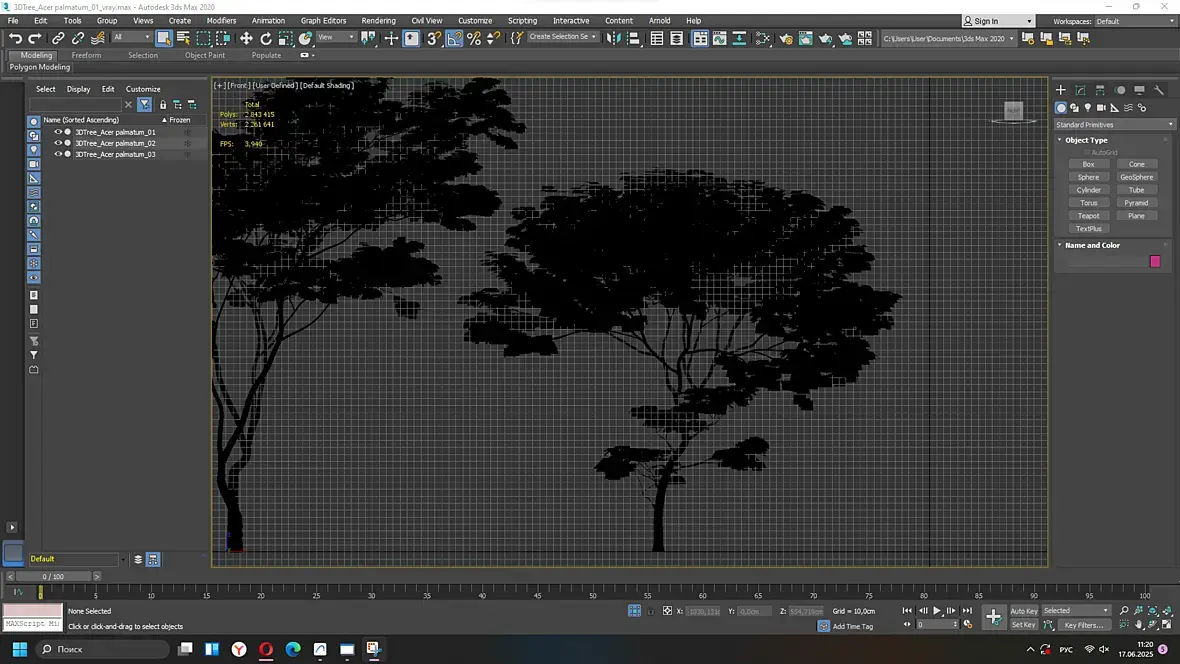Screen dimensions: 1180x664
Task: Click the pink object color swatch
Action: [1155, 261]
